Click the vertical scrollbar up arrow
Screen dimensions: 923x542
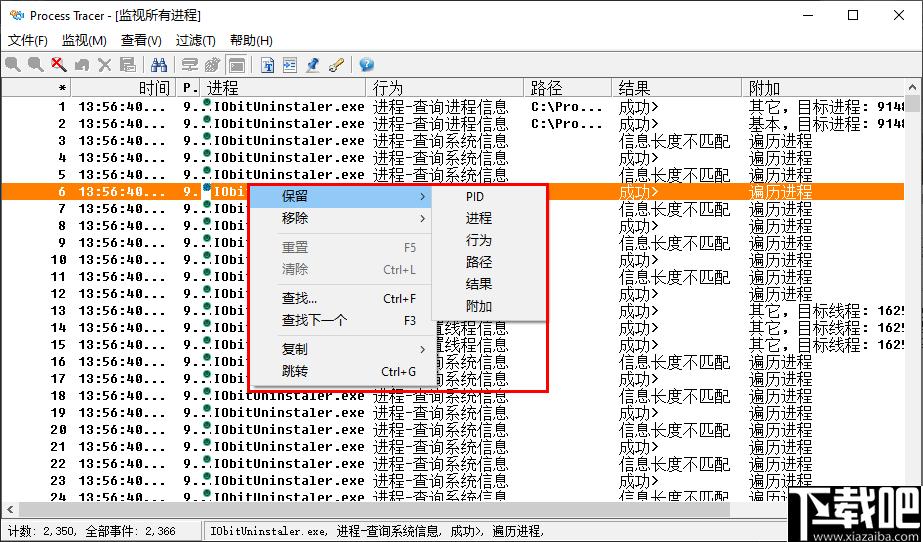click(x=914, y=88)
